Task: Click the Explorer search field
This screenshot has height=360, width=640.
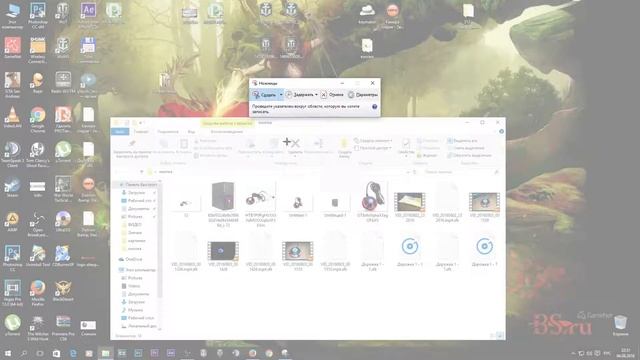Action: coord(461,172)
